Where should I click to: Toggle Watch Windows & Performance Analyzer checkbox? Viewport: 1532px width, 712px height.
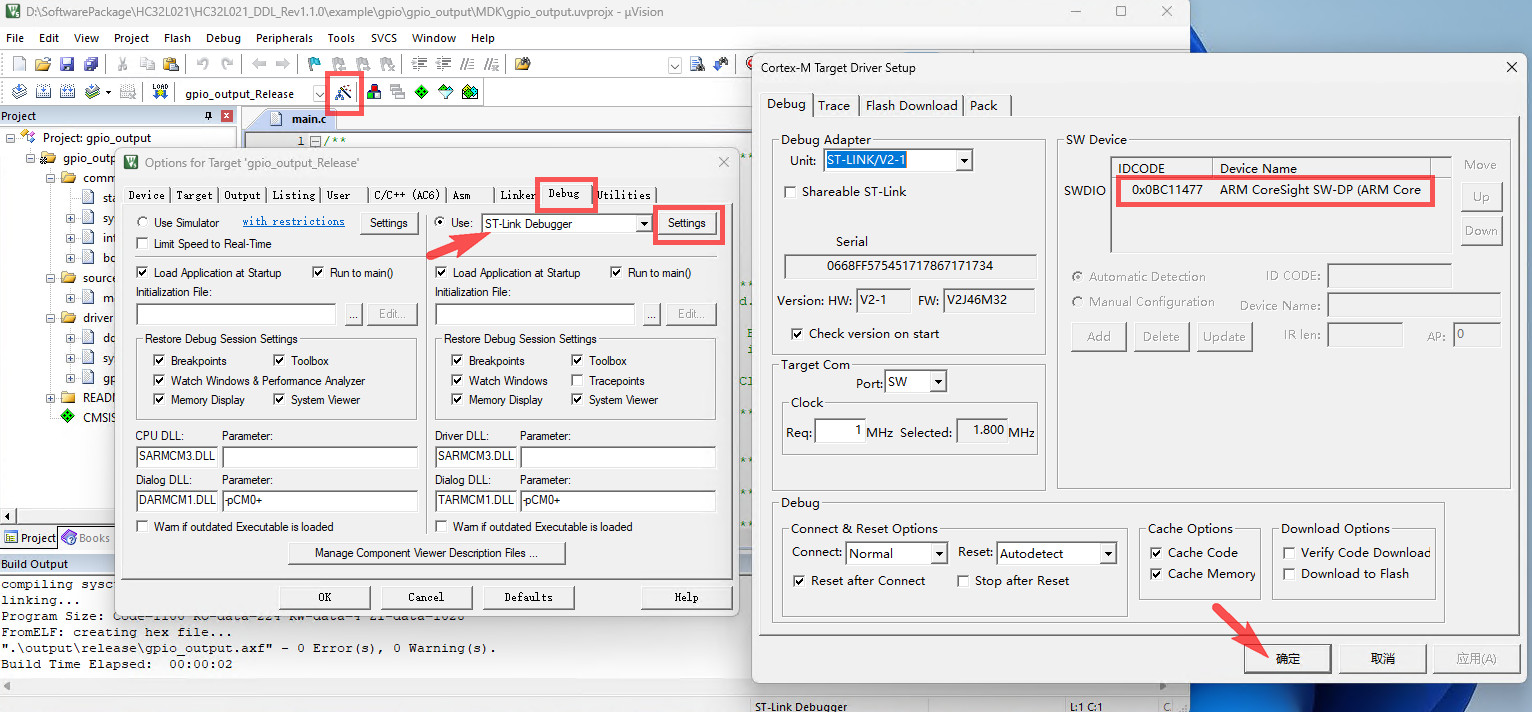pyautogui.click(x=159, y=380)
